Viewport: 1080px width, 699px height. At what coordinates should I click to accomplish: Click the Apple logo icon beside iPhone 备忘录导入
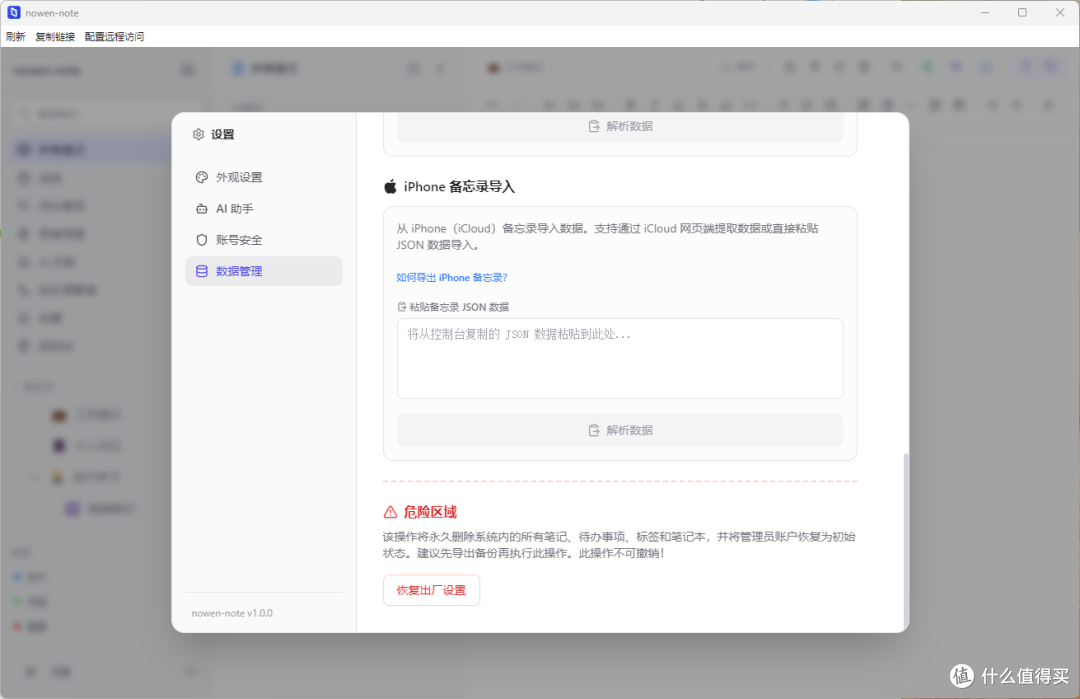[391, 187]
